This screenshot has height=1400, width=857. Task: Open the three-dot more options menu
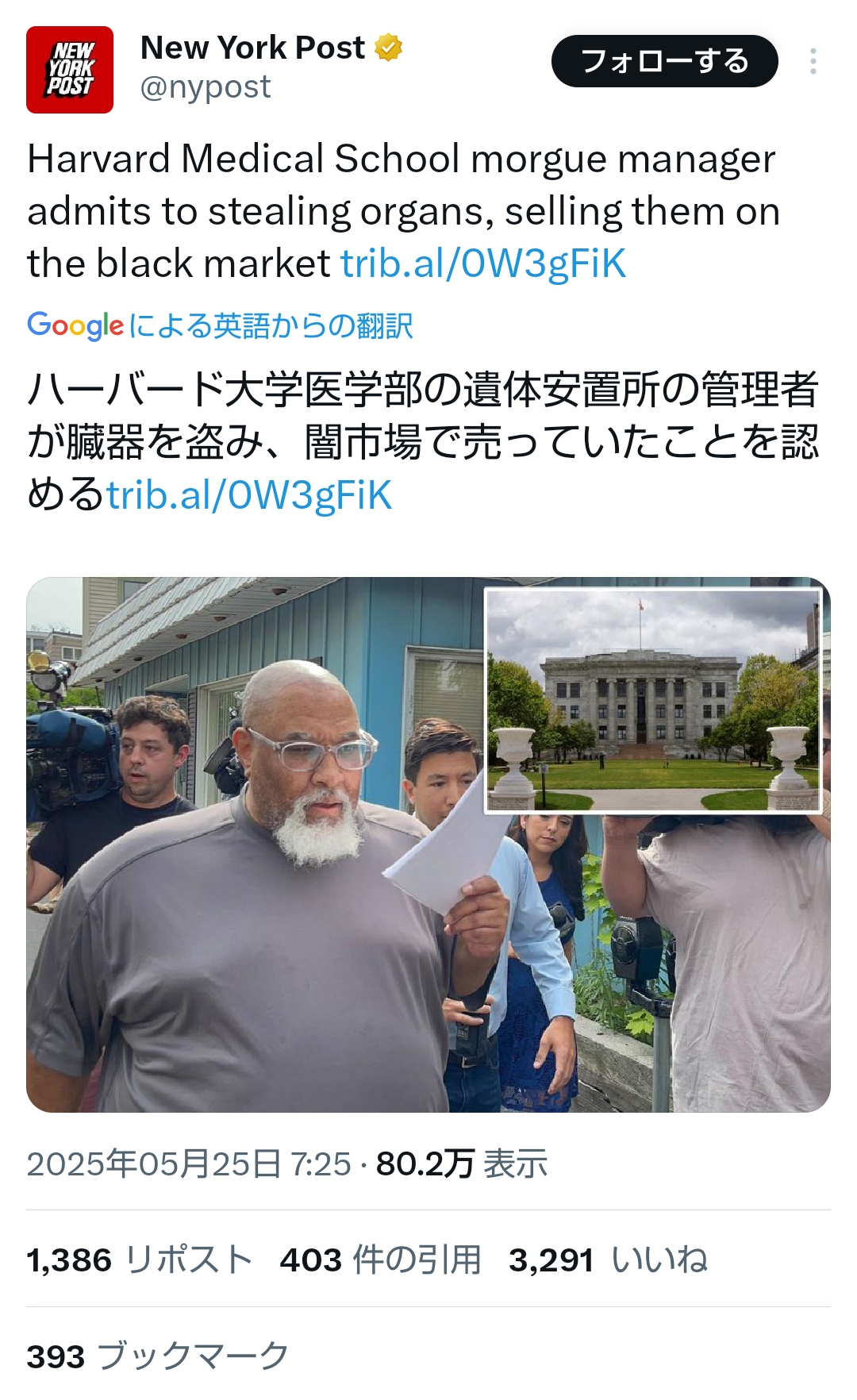click(x=813, y=61)
